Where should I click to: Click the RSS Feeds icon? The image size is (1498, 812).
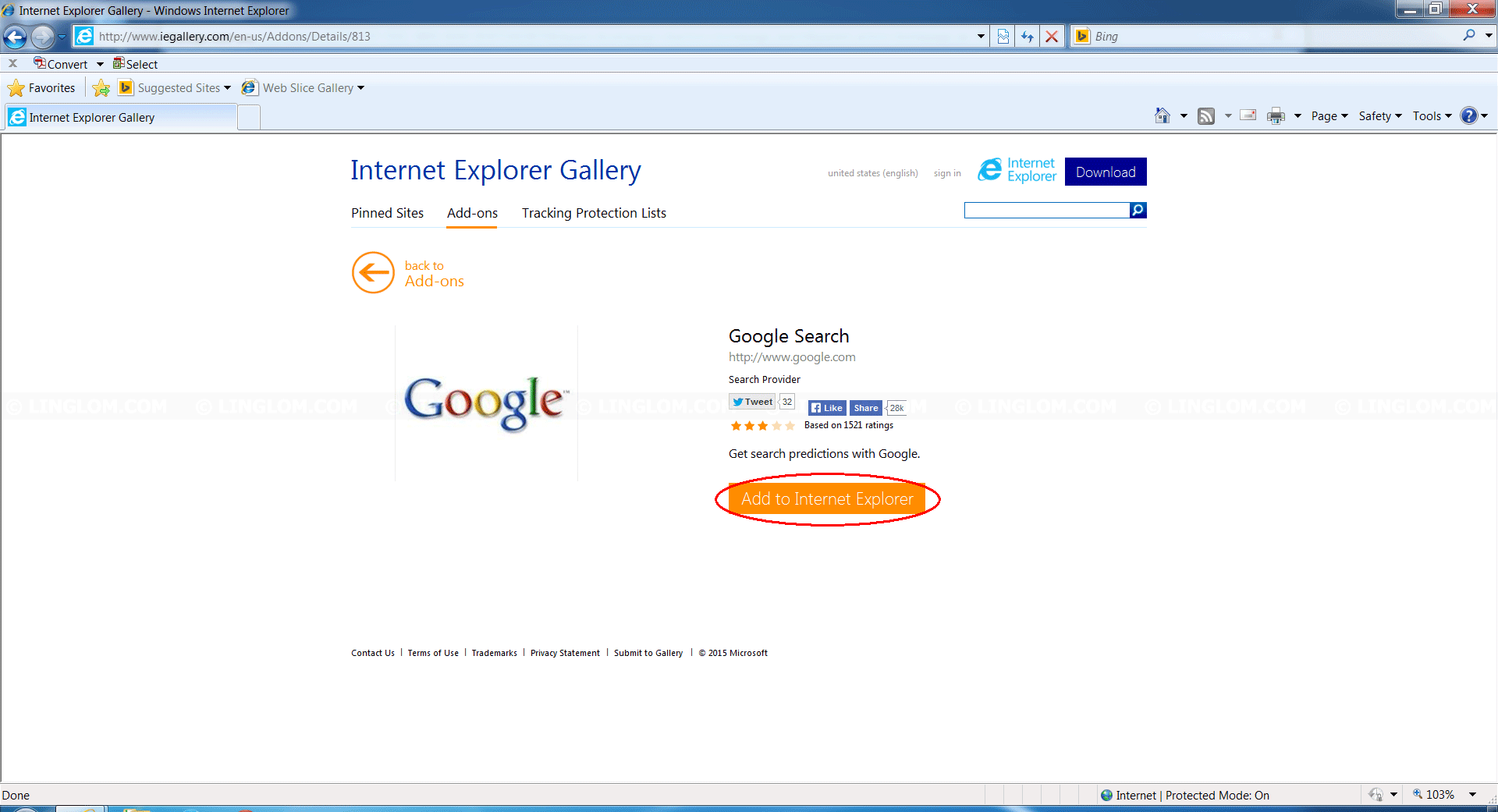click(1206, 116)
